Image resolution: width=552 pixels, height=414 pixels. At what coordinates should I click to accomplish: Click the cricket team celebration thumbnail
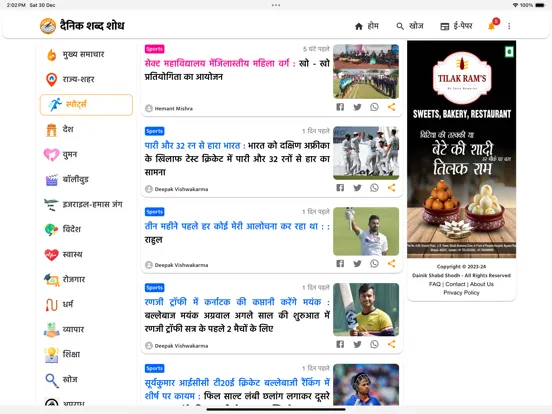point(366,153)
